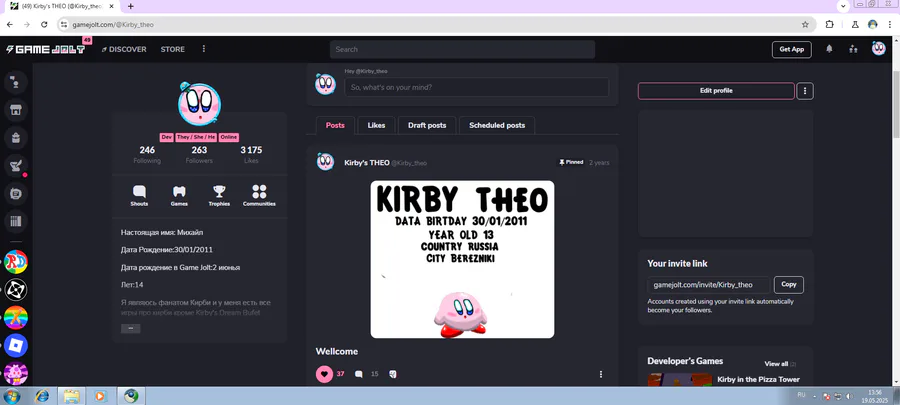Open Windows Explorer folder on taskbar
900x405 pixels.
click(x=71, y=396)
